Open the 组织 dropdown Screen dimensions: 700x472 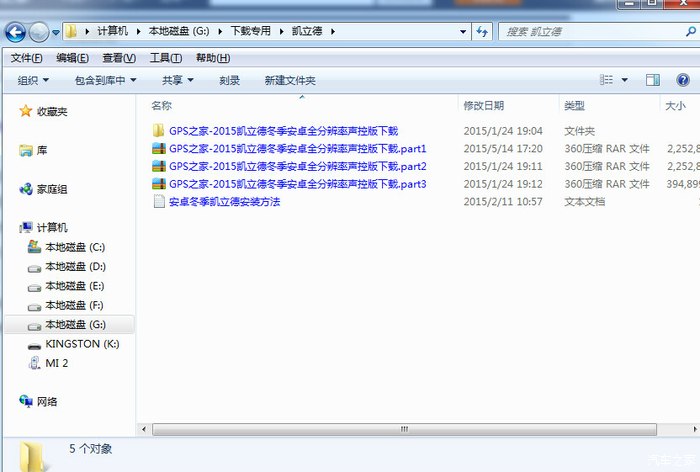tap(33, 80)
